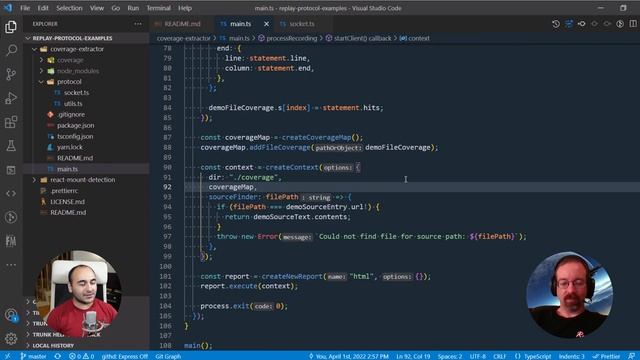Viewport: 640px width, 360px height.
Task: Open the Explorer view in activity bar
Action: click(11, 27)
